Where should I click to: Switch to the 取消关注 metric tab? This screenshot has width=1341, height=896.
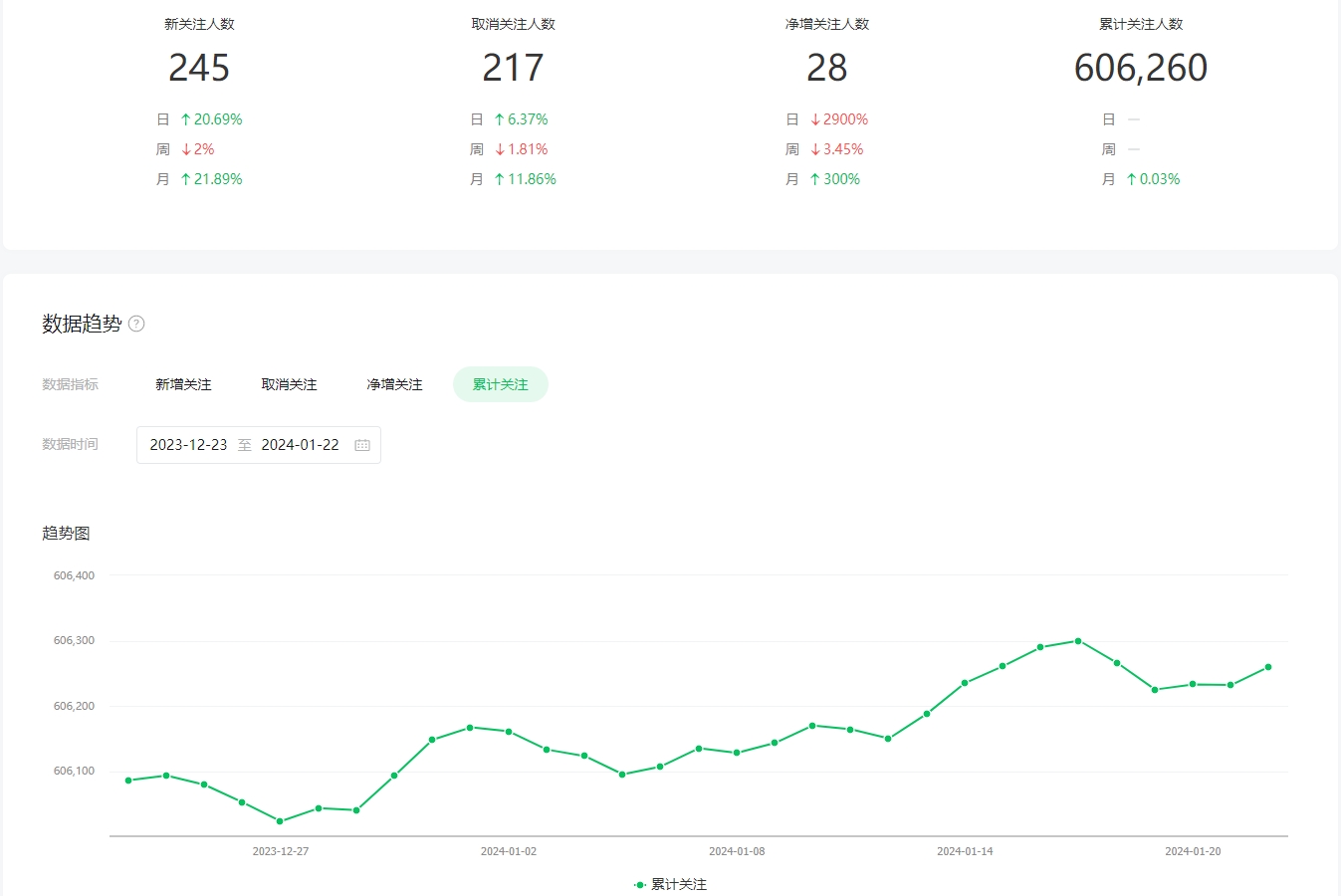(x=289, y=384)
